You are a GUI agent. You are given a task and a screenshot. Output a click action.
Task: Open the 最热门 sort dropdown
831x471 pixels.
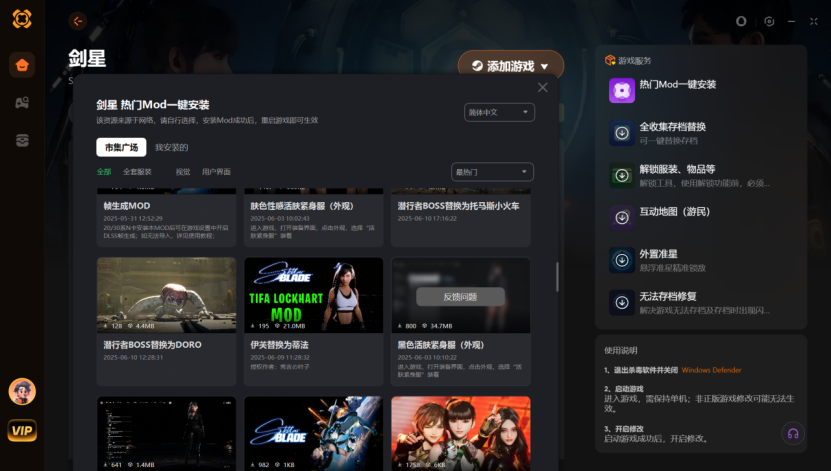coord(492,172)
